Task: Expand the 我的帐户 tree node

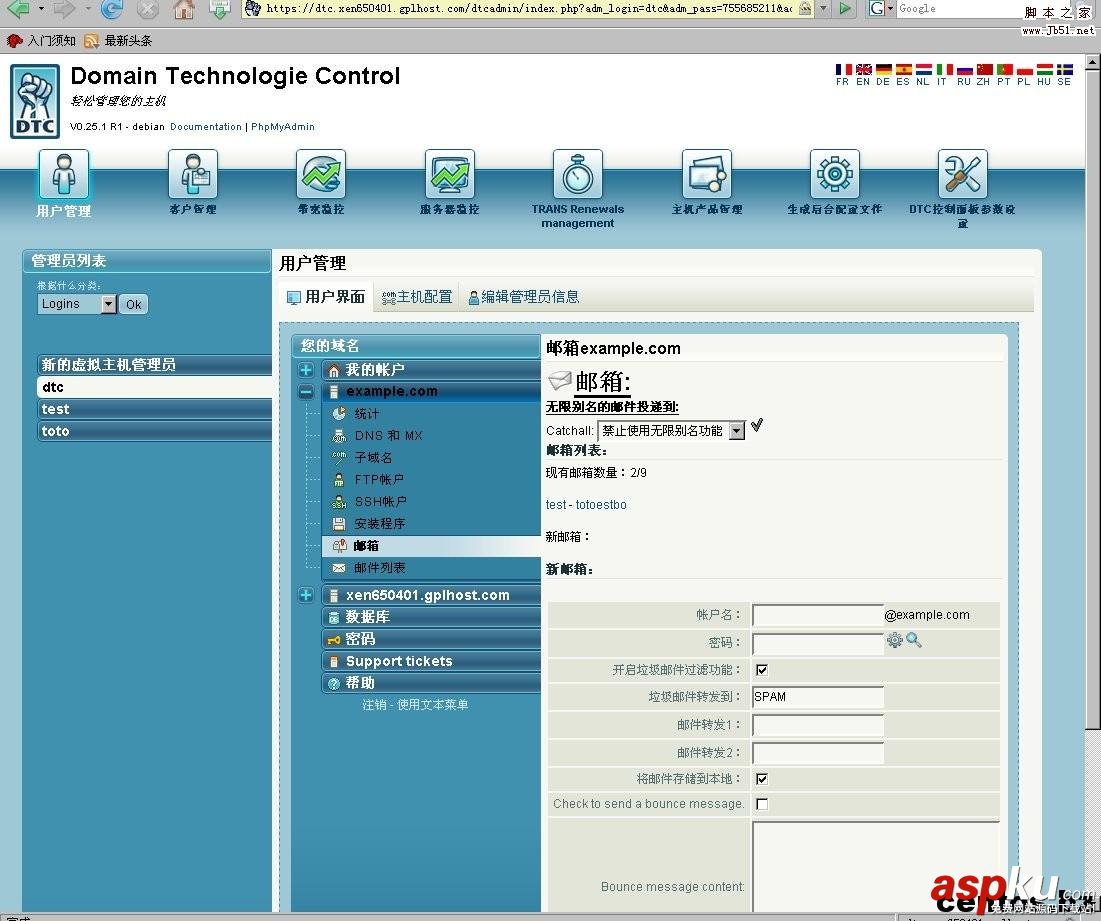Action: point(306,370)
